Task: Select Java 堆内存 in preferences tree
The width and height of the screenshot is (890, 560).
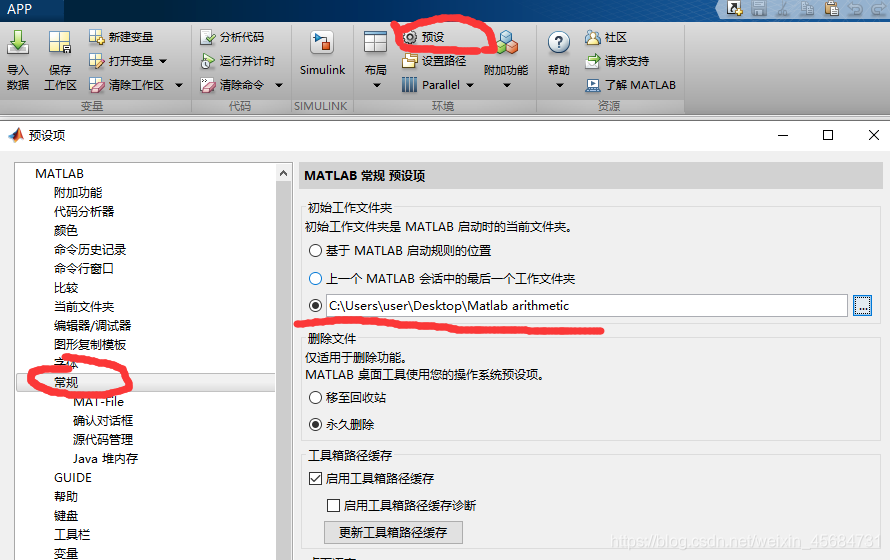Action: (105, 458)
